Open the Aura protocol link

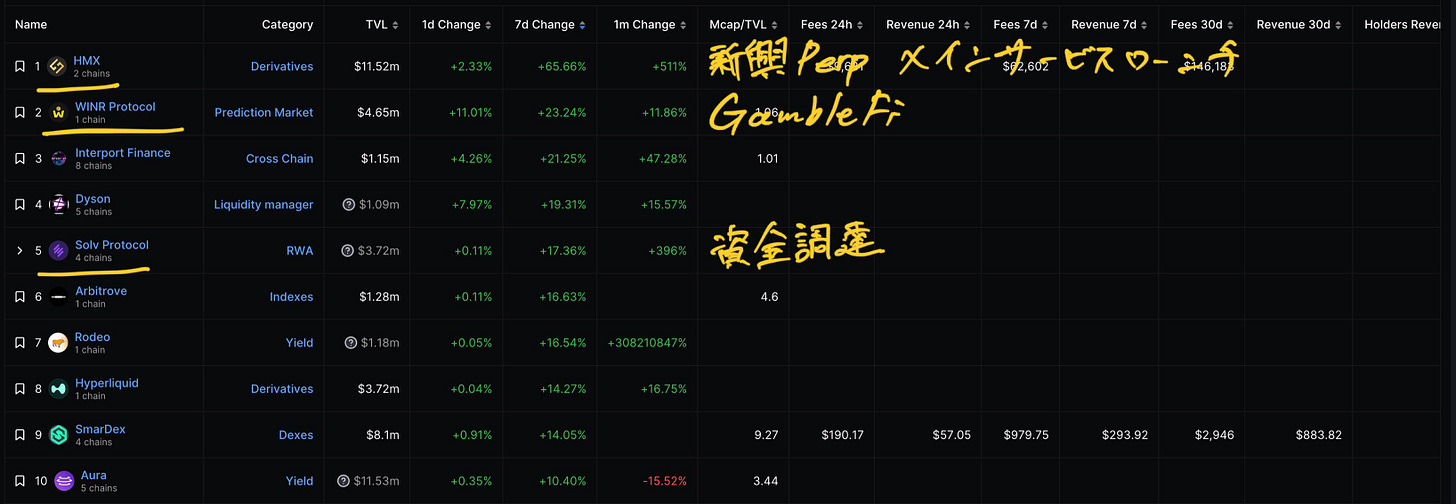(94, 475)
